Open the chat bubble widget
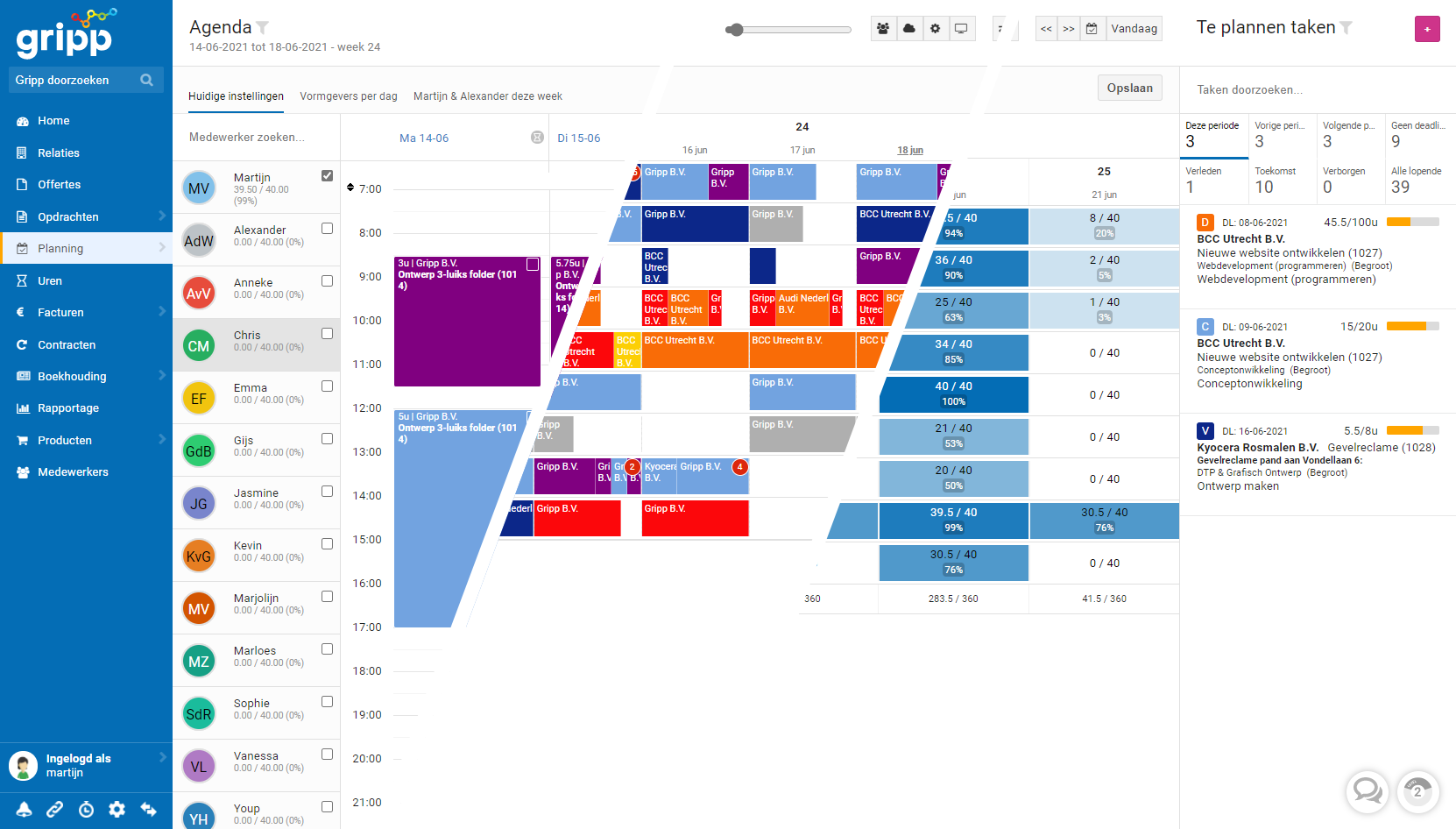1456x829 pixels. tap(1368, 791)
